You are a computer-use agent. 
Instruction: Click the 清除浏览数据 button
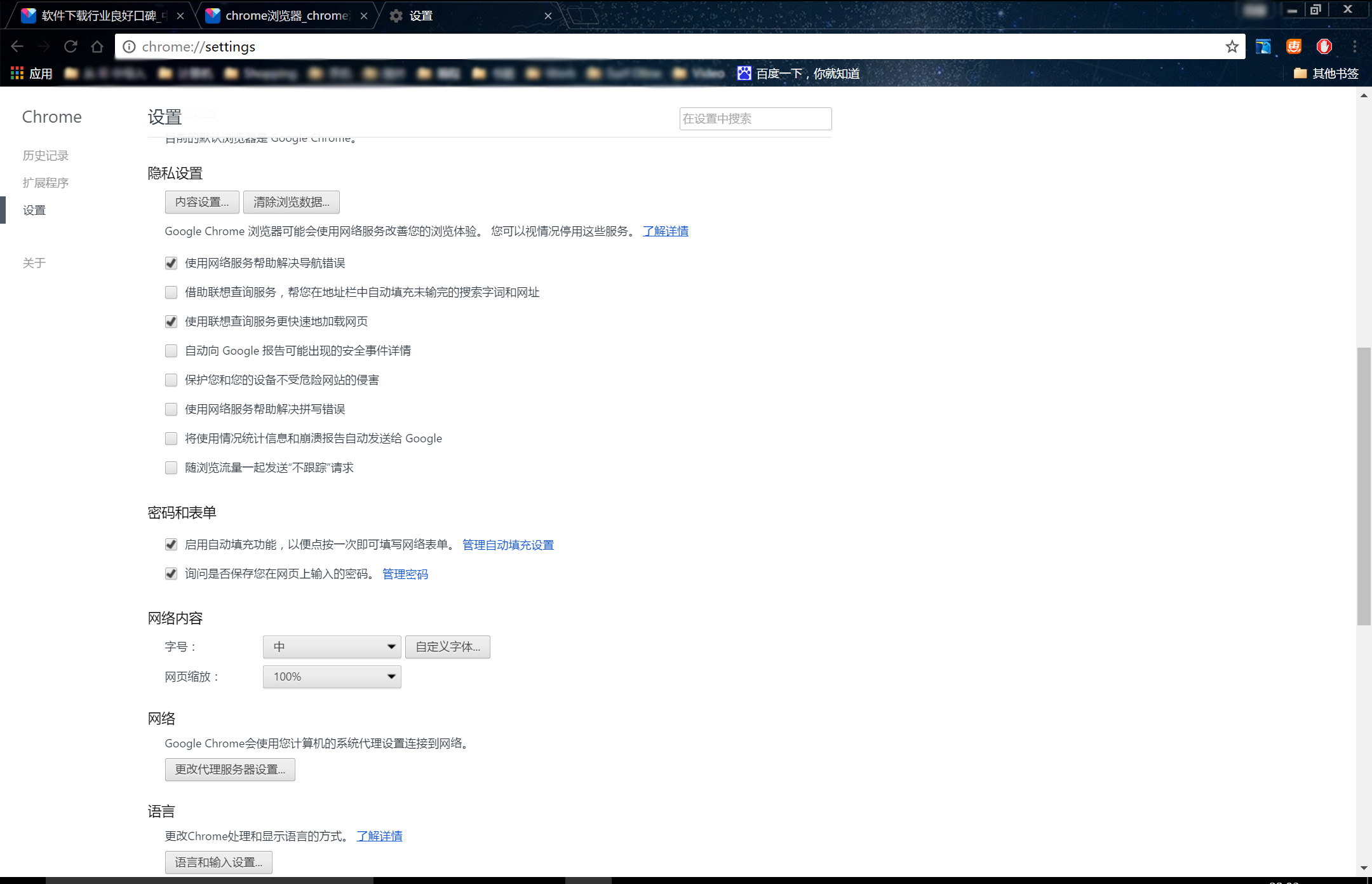click(x=291, y=202)
